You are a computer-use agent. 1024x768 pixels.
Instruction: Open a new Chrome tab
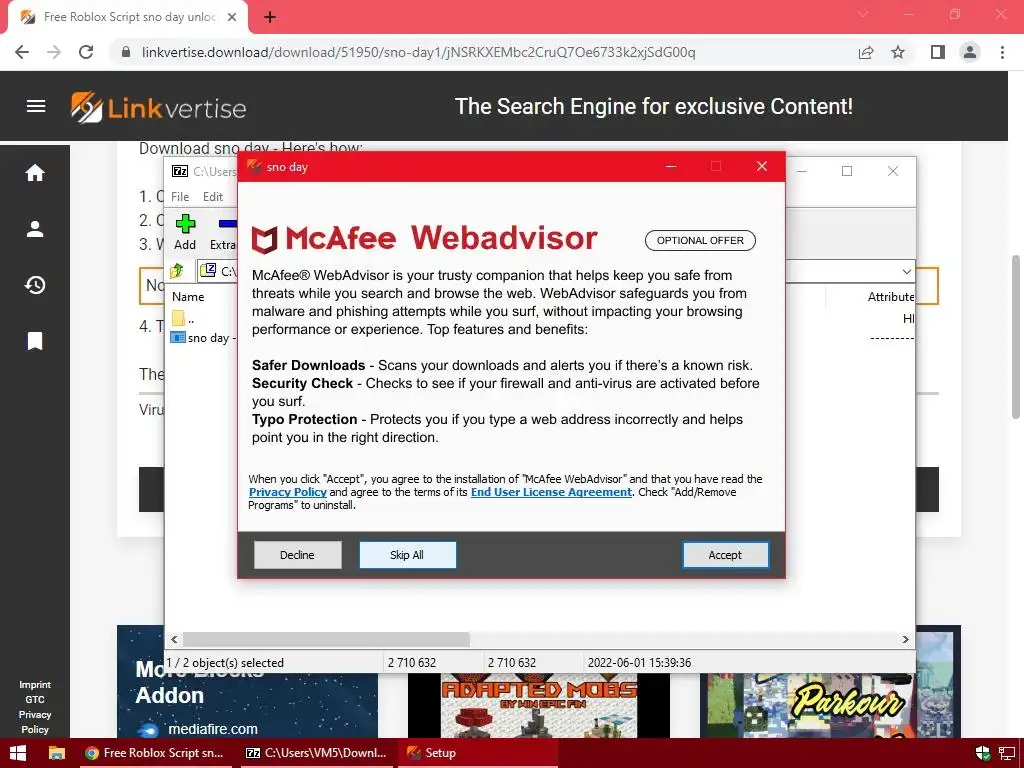(x=270, y=17)
